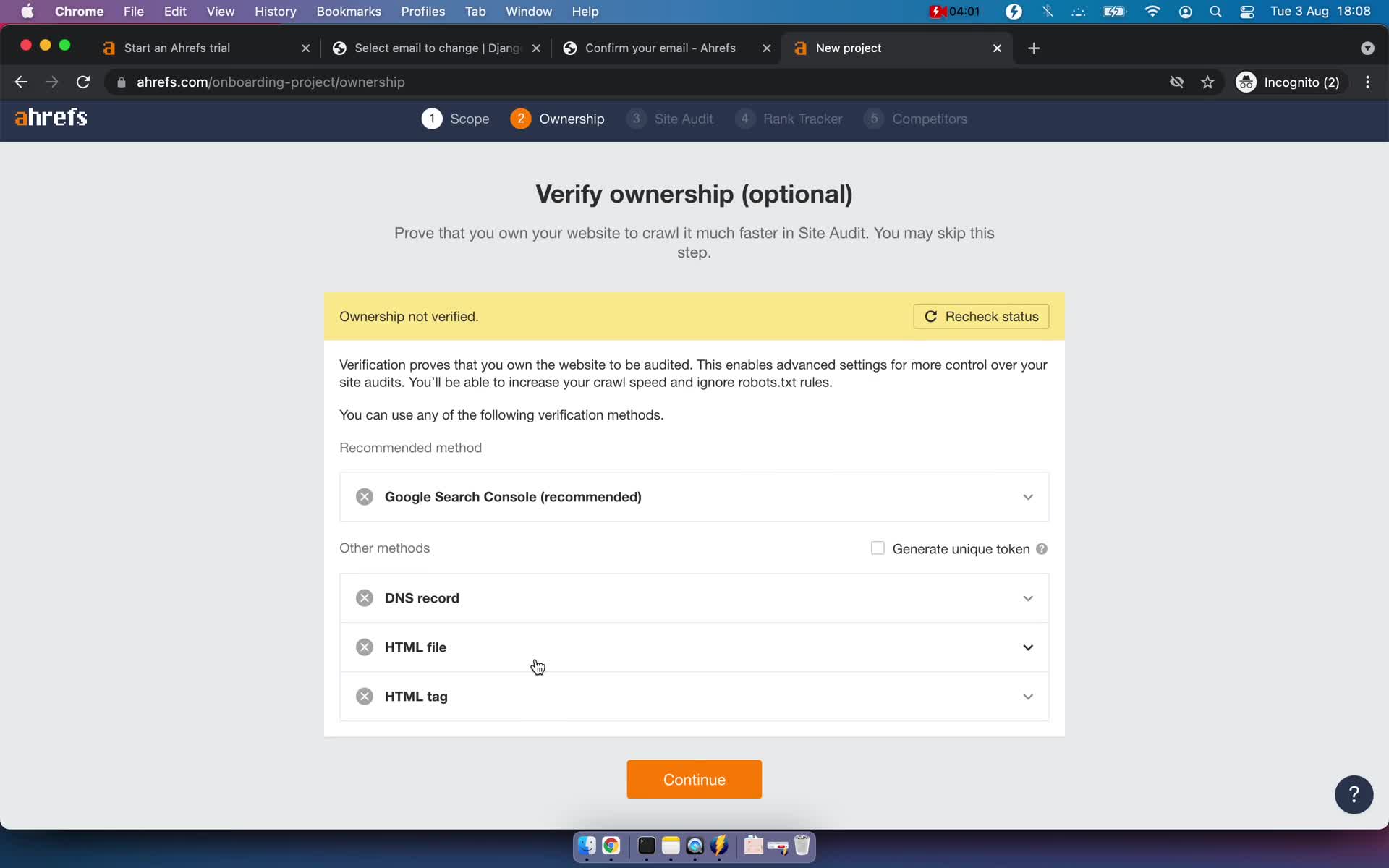This screenshot has width=1389, height=868.
Task: Click the new tab plus button
Action: (x=1035, y=48)
